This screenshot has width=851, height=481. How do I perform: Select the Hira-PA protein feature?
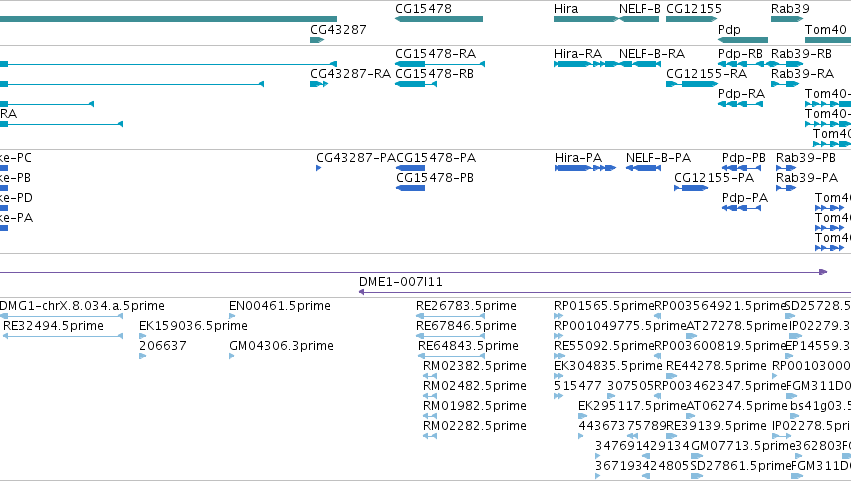point(586,168)
